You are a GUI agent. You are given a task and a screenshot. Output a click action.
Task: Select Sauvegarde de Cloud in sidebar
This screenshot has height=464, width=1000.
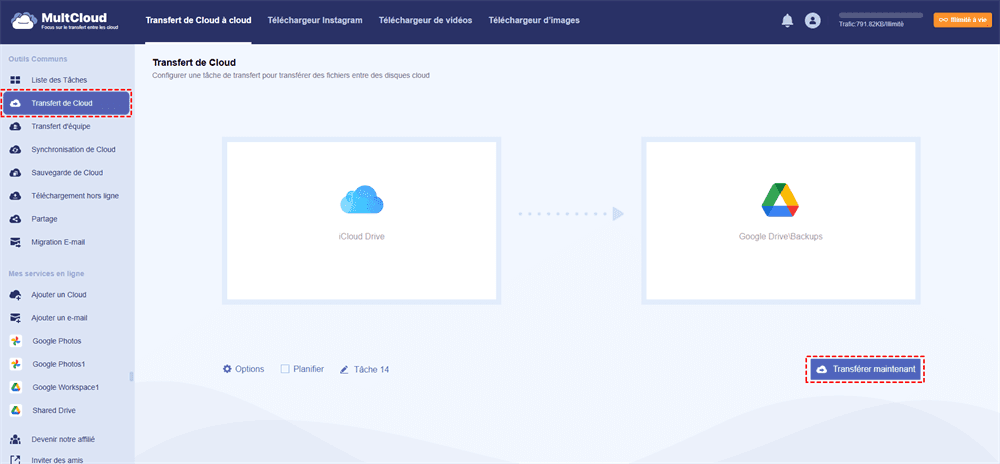click(67, 173)
